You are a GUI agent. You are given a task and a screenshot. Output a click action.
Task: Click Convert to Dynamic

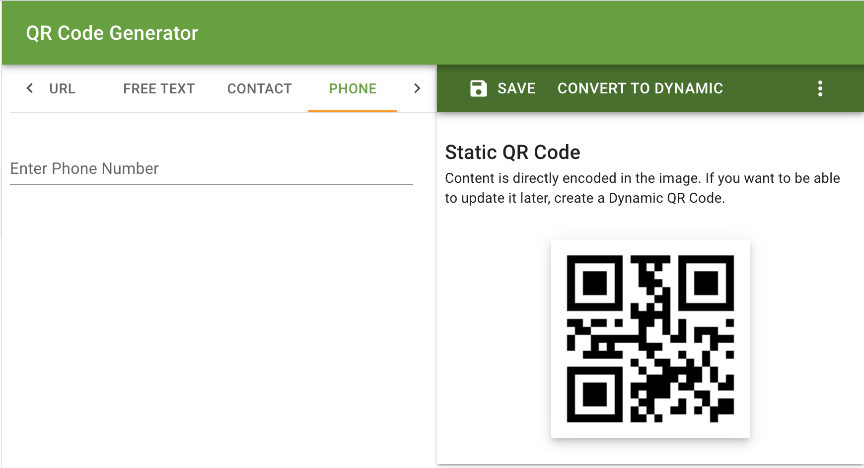(x=640, y=88)
